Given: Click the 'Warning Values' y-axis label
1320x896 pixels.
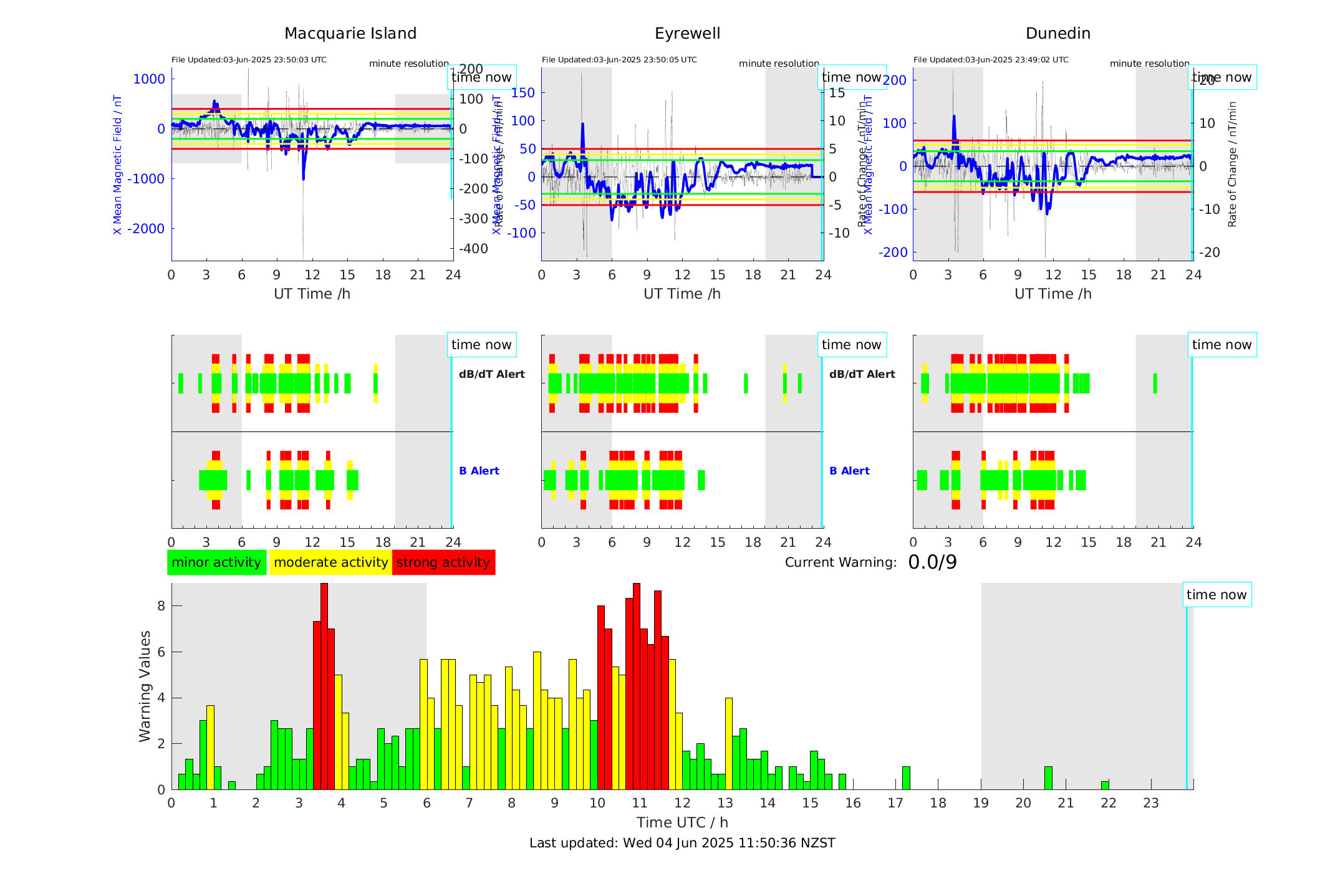Looking at the screenshot, I should [145, 686].
